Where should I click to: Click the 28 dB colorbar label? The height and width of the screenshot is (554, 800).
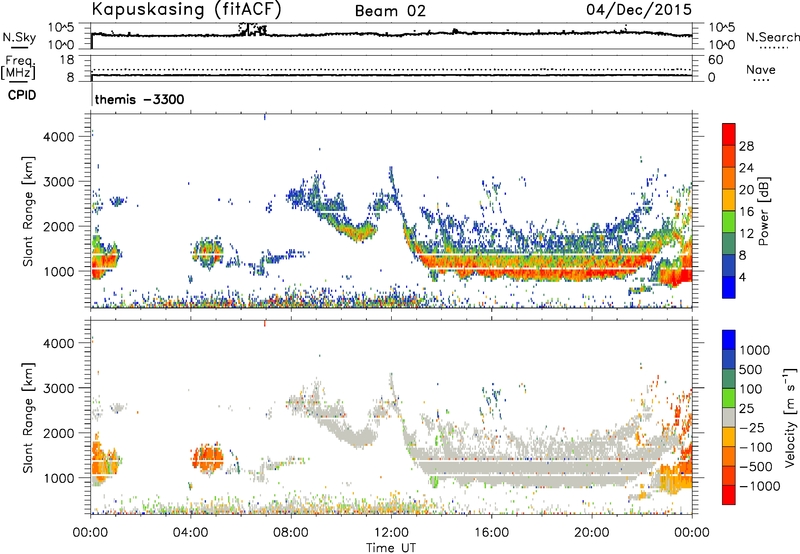pyautogui.click(x=746, y=146)
